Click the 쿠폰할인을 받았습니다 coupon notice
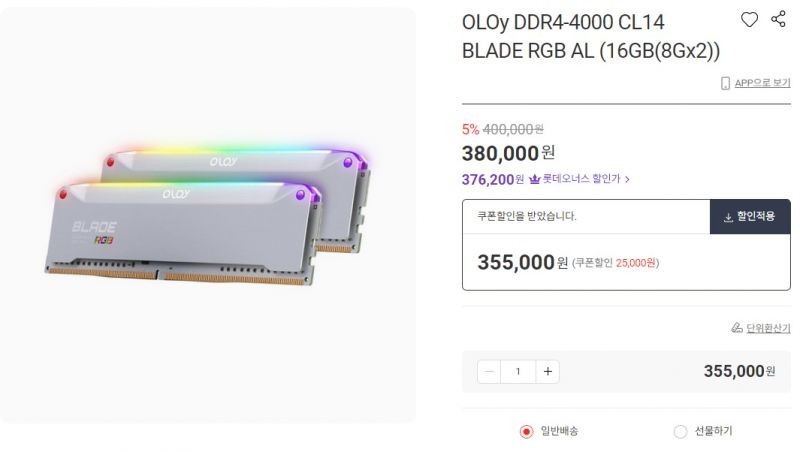800x452 pixels. coord(527,216)
